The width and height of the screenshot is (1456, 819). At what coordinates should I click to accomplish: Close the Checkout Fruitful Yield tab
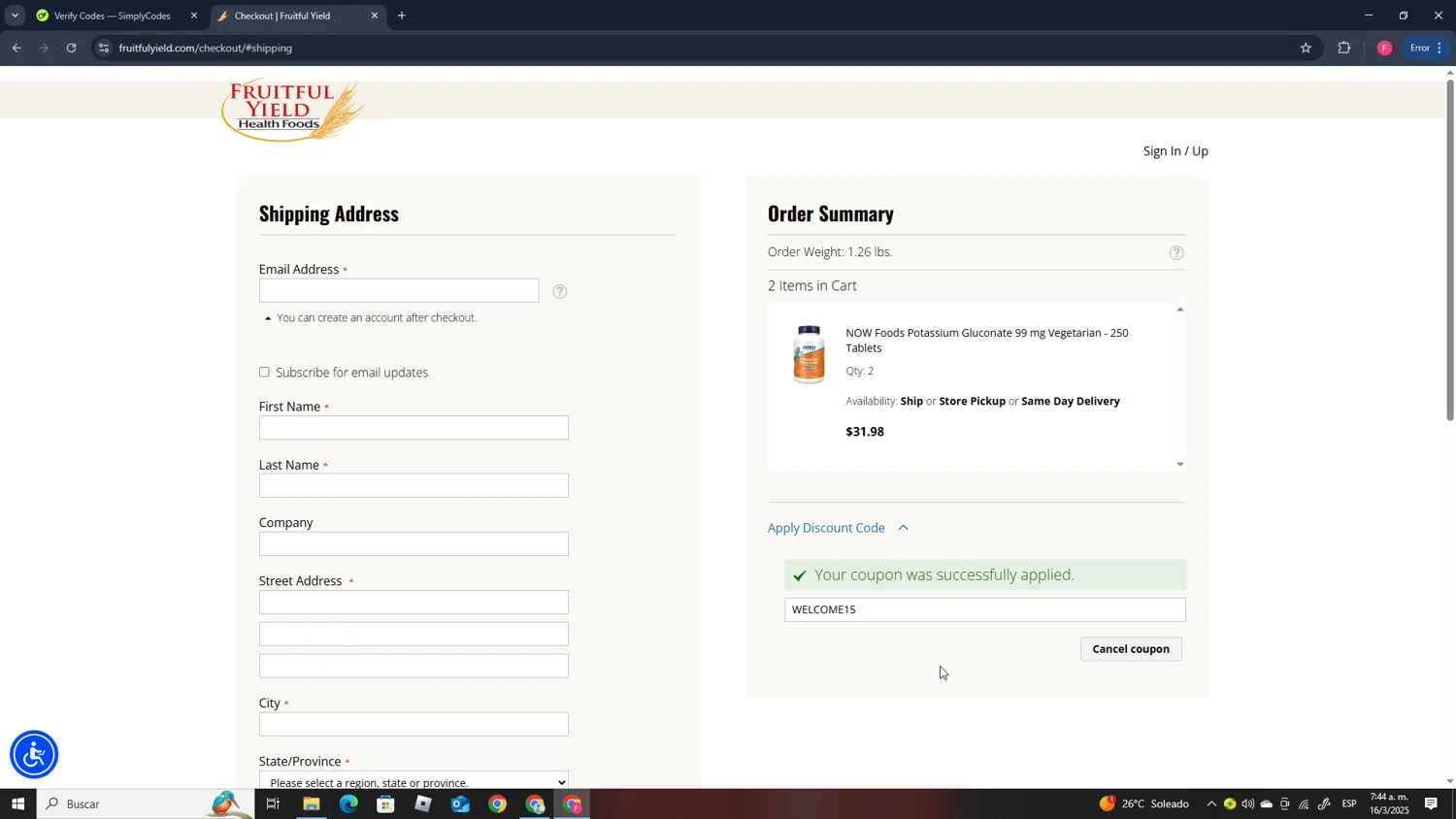click(x=375, y=16)
